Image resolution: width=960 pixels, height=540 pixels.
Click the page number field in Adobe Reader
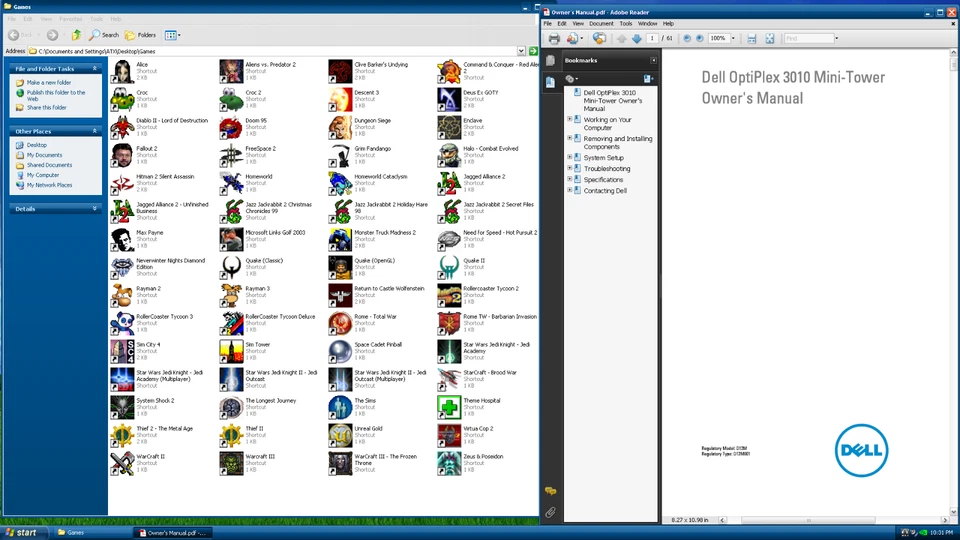[x=652, y=39]
